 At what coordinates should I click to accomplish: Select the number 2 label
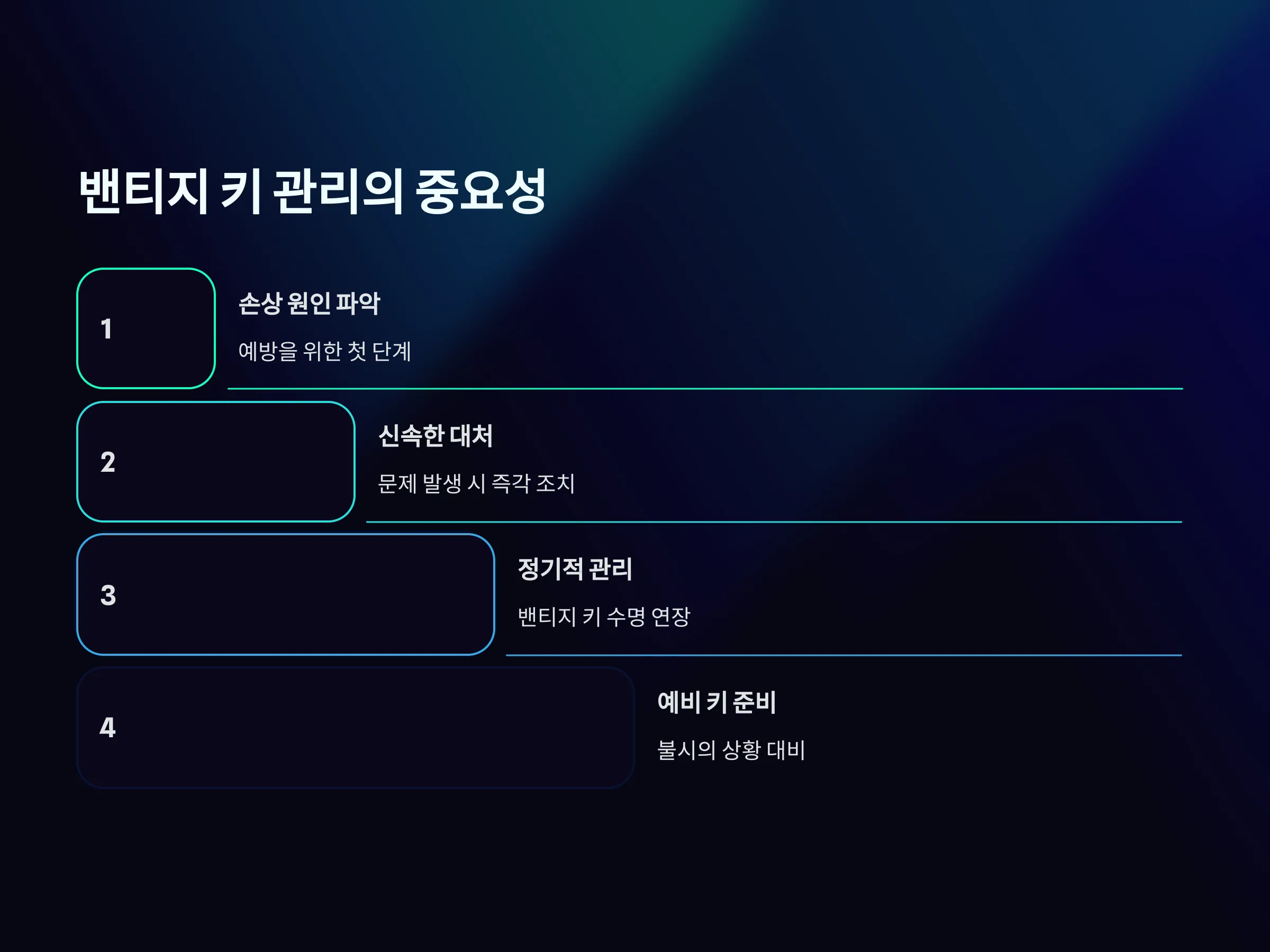[108, 462]
